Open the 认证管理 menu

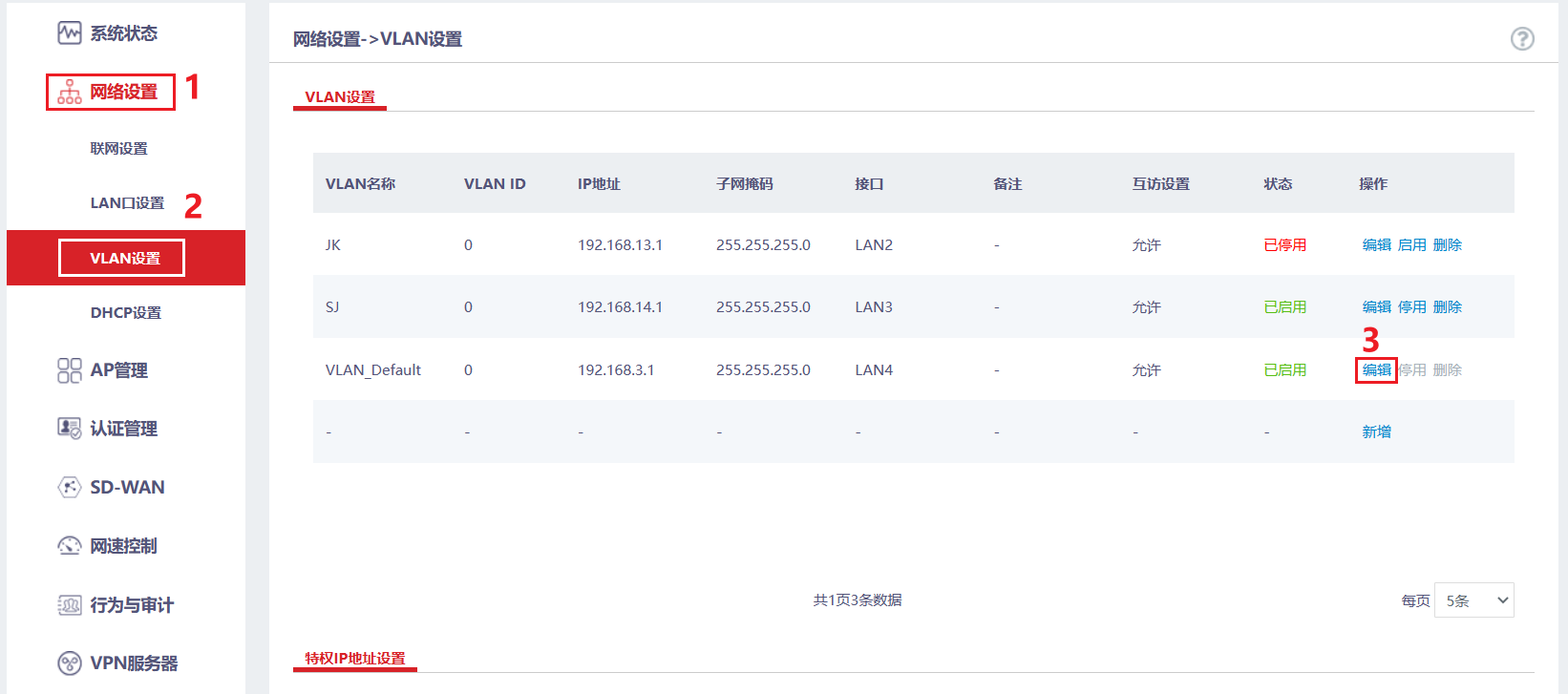coord(124,429)
